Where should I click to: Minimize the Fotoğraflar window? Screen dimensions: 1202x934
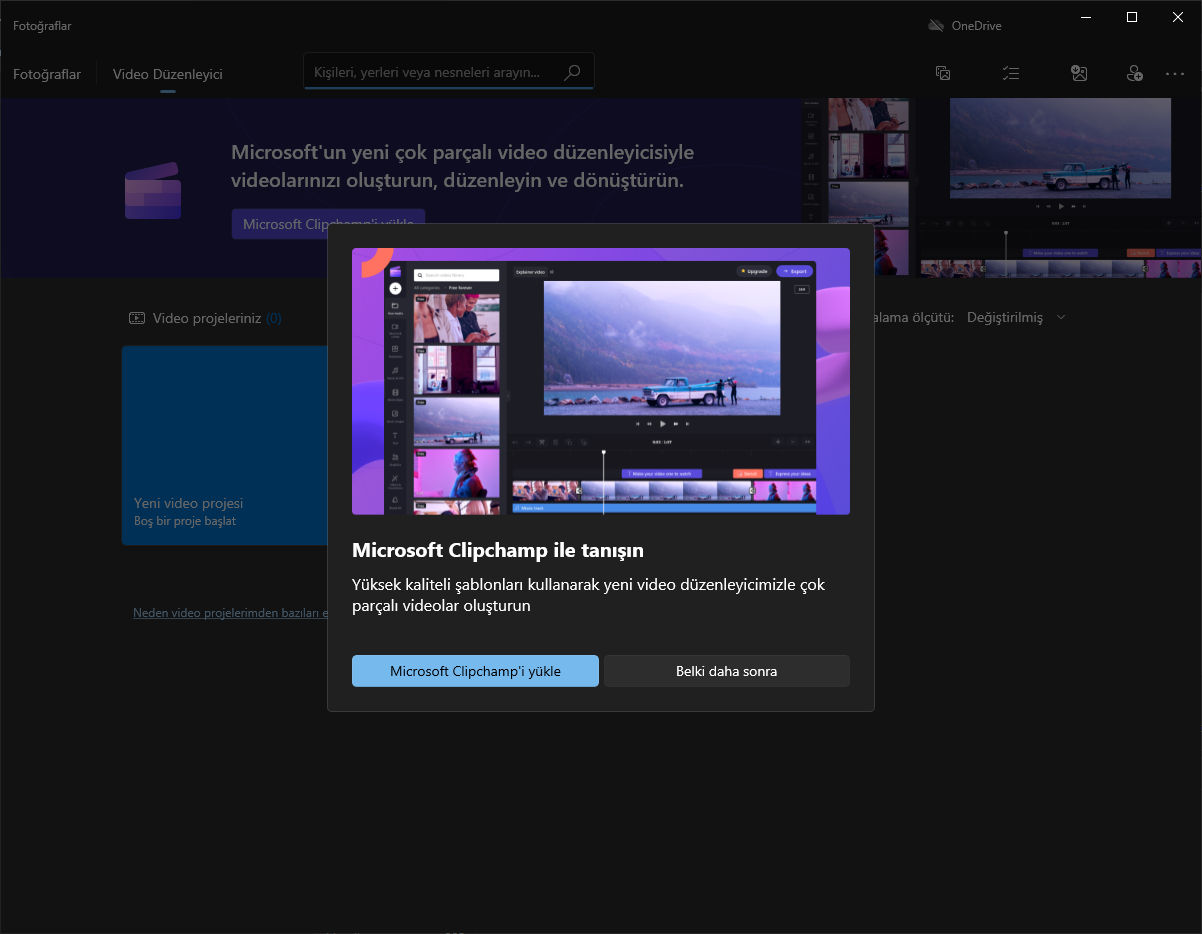click(x=1085, y=17)
